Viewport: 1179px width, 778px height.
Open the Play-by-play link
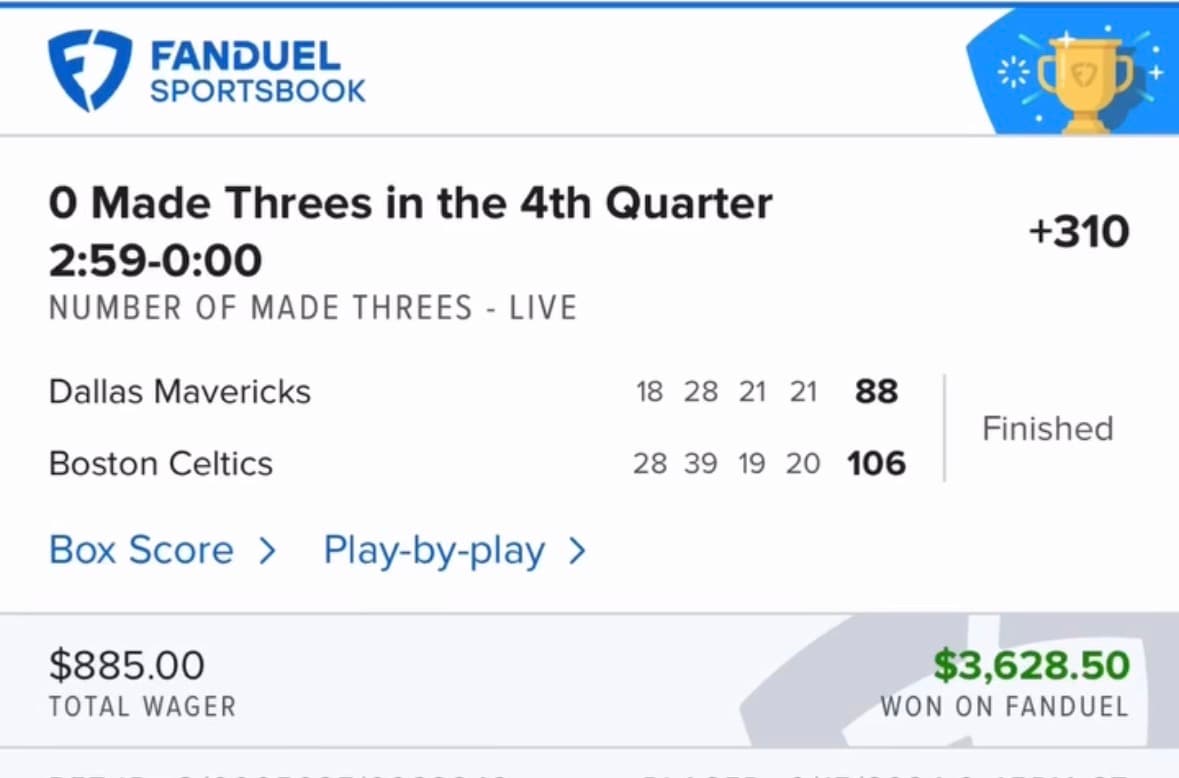(x=432, y=550)
